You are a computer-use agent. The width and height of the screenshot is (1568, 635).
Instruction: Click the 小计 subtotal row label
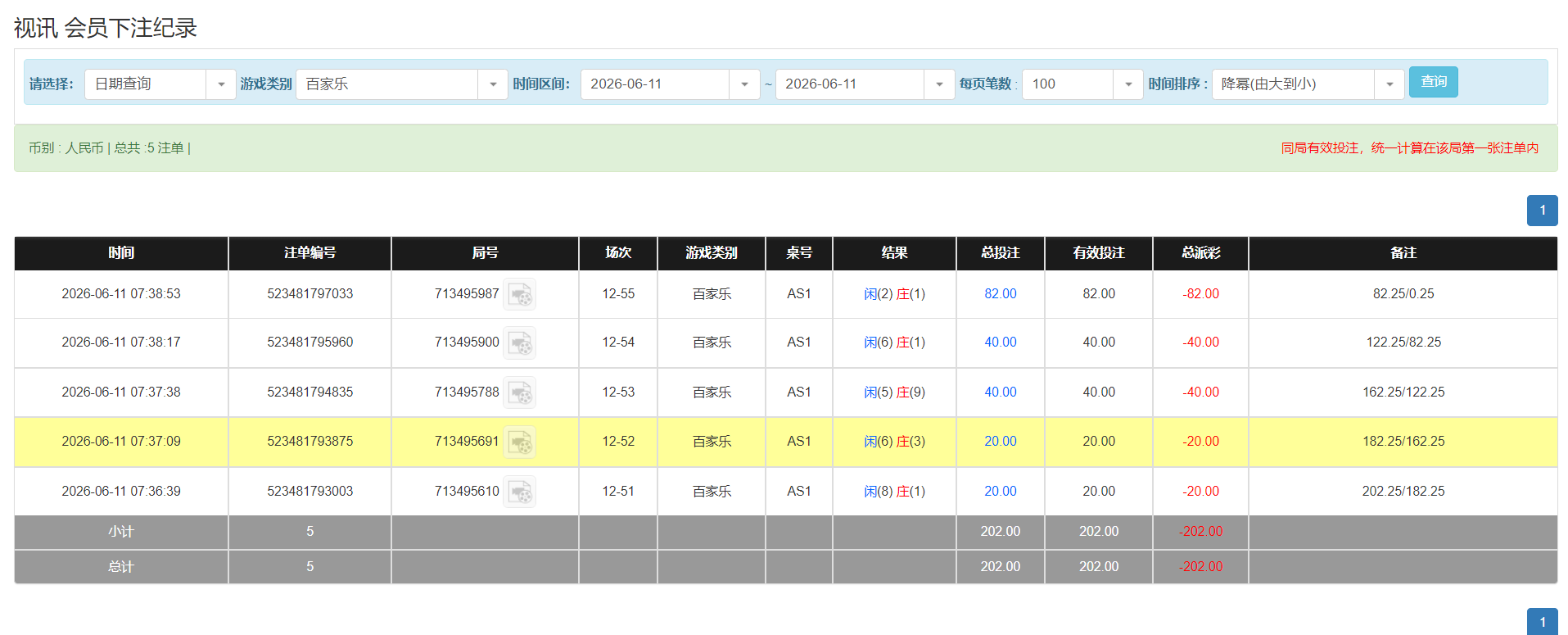click(x=121, y=532)
